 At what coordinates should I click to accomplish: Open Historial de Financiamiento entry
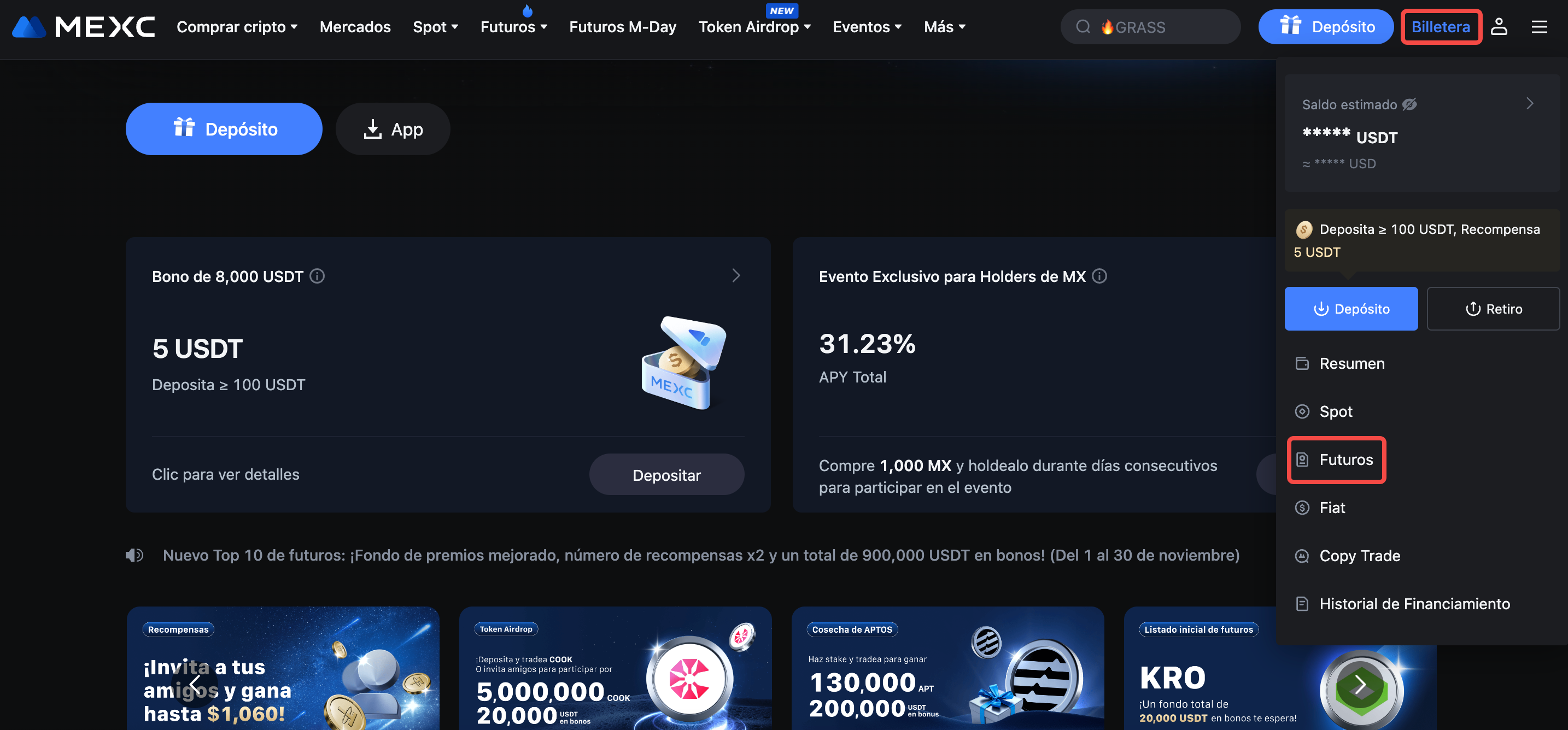point(1422,603)
